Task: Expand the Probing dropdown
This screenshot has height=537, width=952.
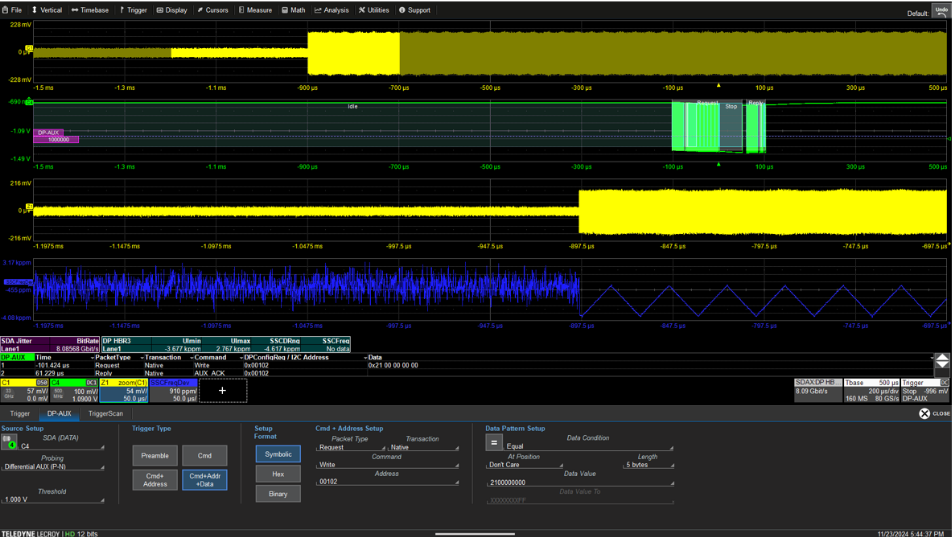Action: point(52,467)
